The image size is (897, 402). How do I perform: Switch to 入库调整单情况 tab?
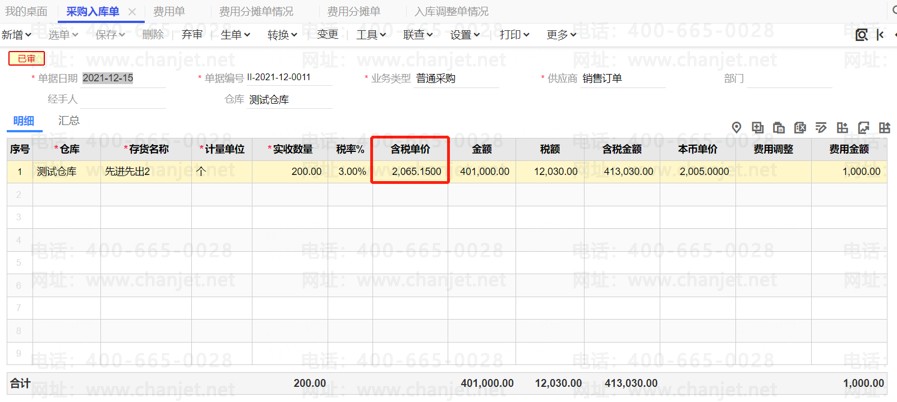click(x=452, y=11)
